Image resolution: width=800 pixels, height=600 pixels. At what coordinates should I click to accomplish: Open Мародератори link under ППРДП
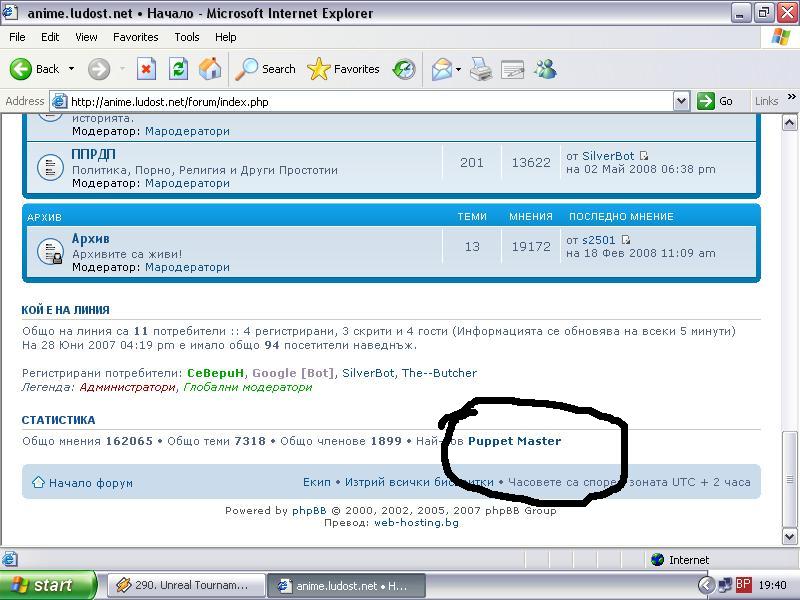pyautogui.click(x=187, y=183)
